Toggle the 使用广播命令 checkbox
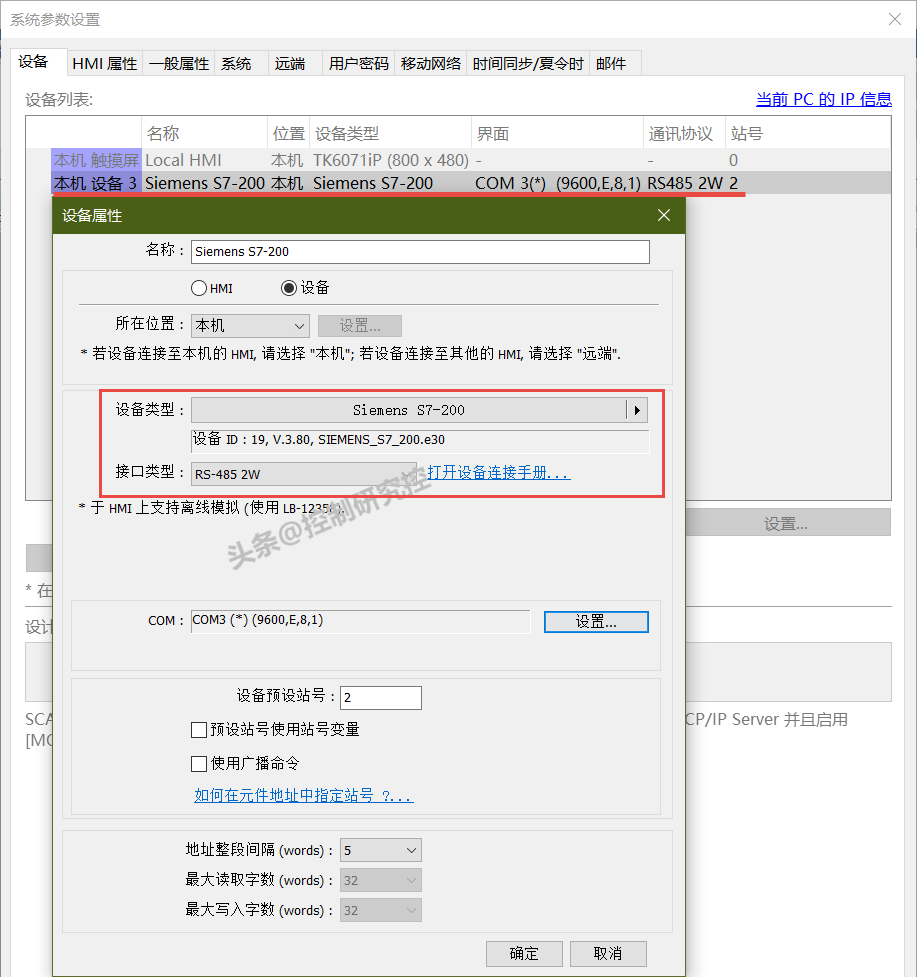The width and height of the screenshot is (917, 977). pos(199,764)
